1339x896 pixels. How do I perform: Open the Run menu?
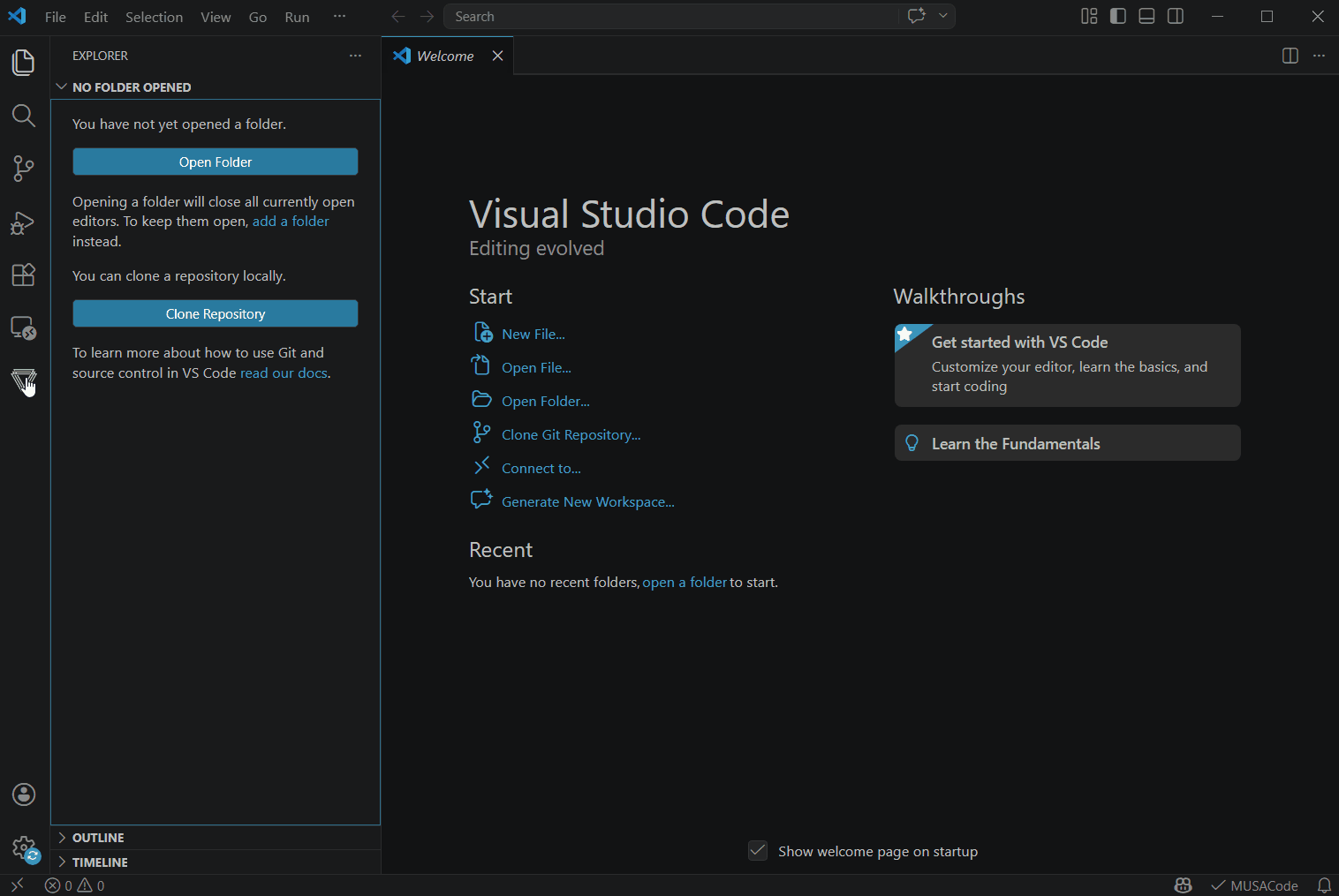point(297,17)
